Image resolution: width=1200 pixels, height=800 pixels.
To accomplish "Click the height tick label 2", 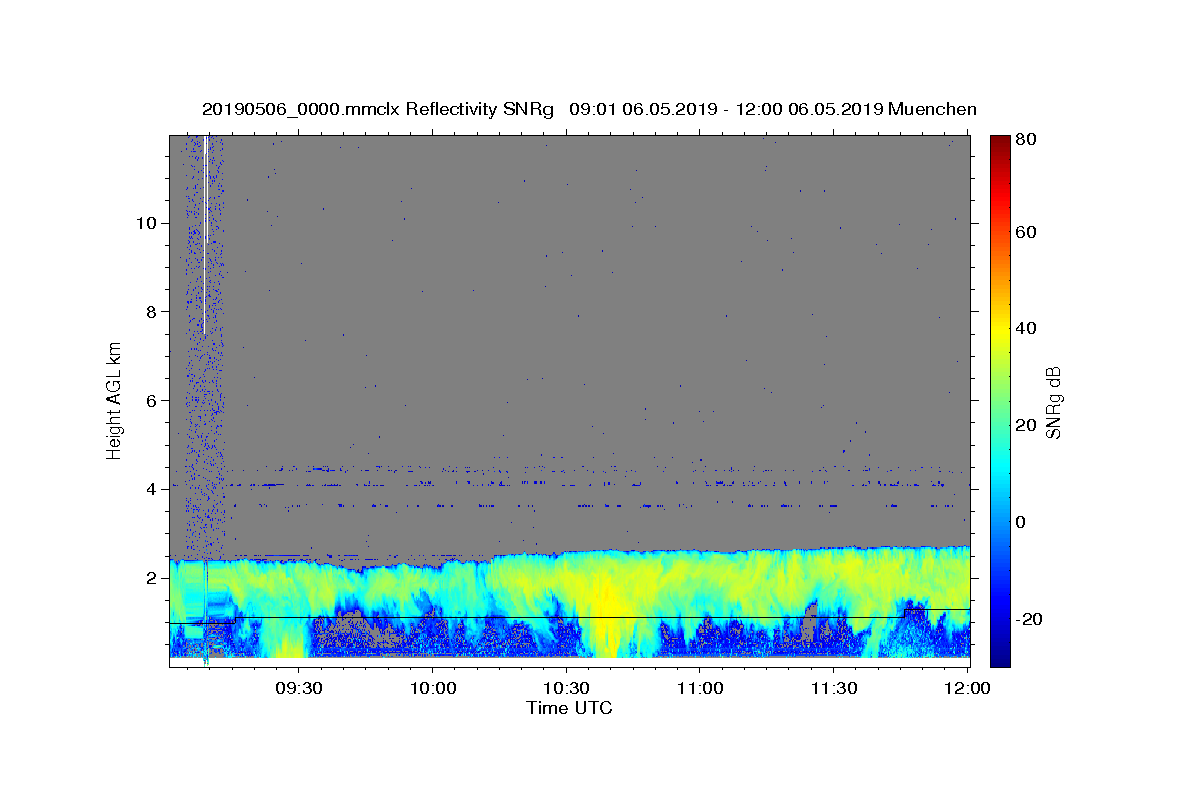I will (152, 578).
